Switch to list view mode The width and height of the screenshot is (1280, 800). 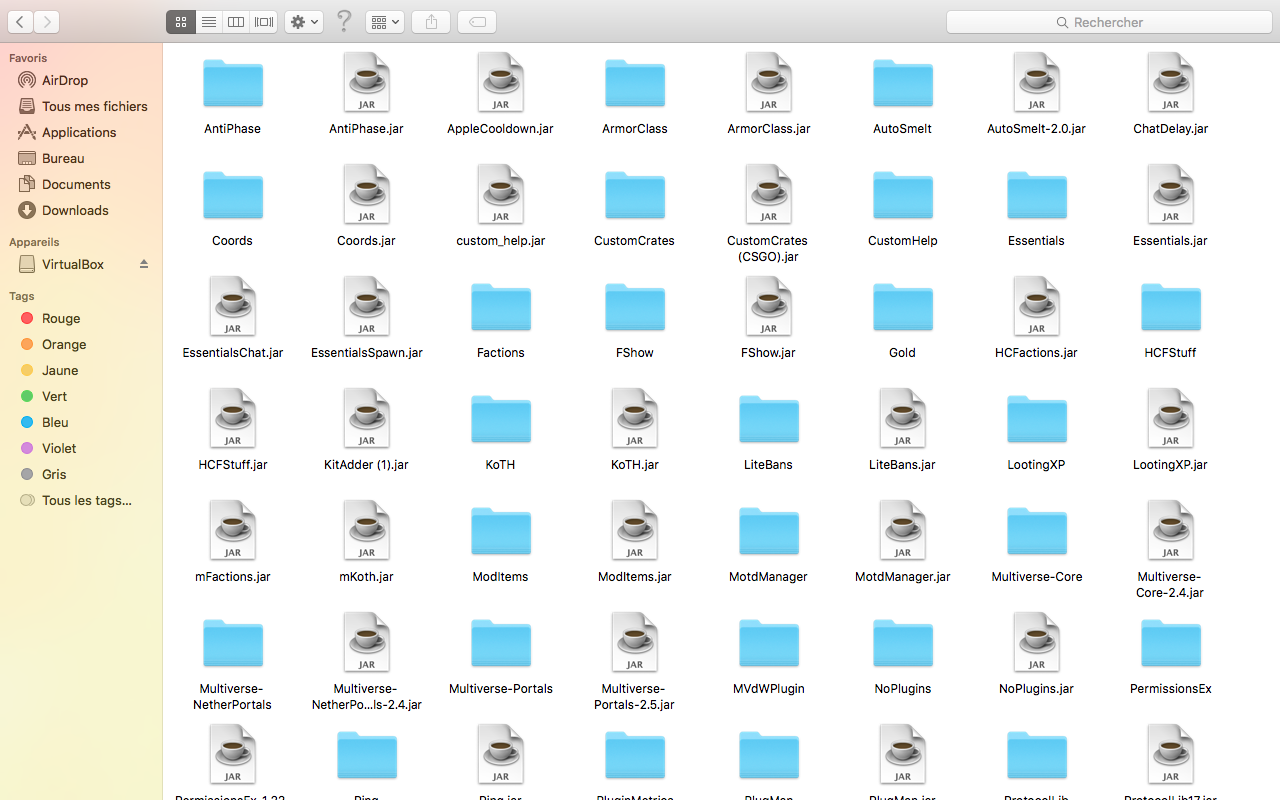pos(209,22)
